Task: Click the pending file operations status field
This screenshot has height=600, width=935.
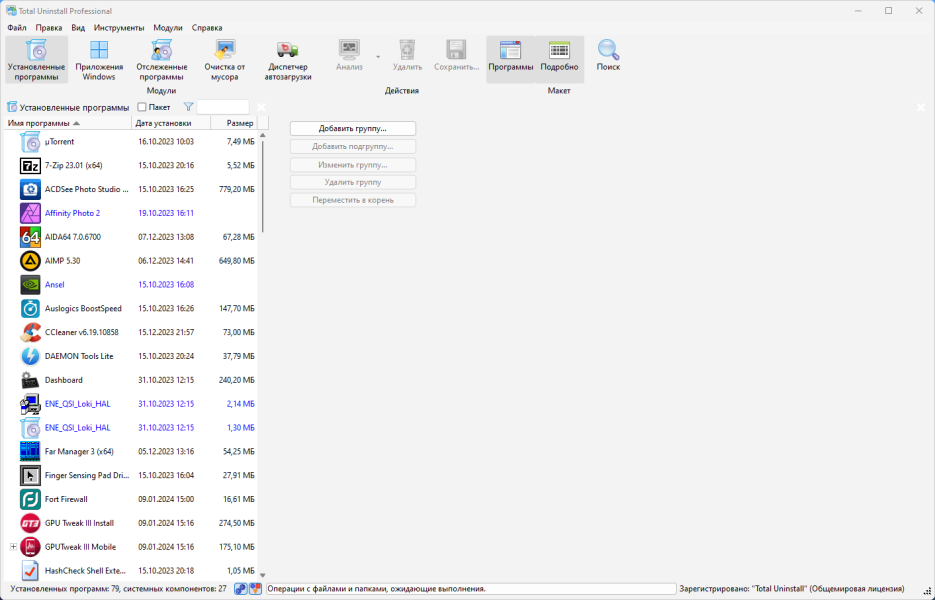Action: click(x=470, y=589)
